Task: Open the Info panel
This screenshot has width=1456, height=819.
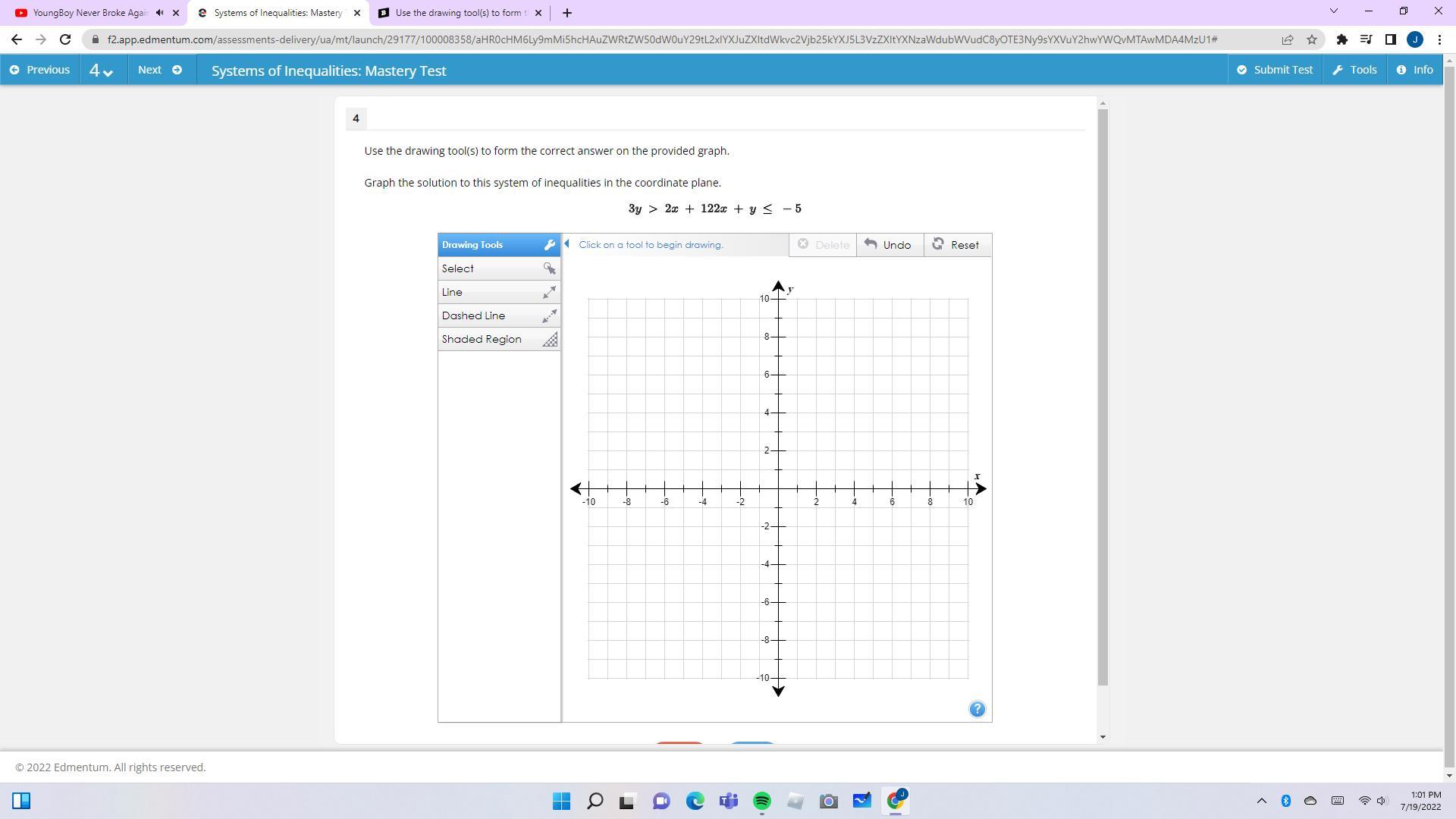Action: (x=1414, y=70)
